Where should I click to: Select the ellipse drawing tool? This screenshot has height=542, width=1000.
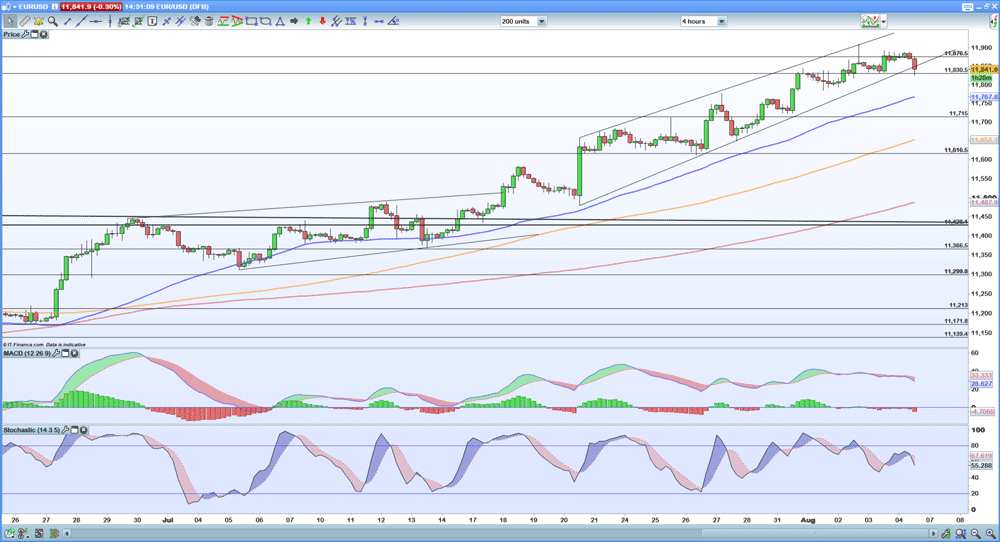click(265, 21)
